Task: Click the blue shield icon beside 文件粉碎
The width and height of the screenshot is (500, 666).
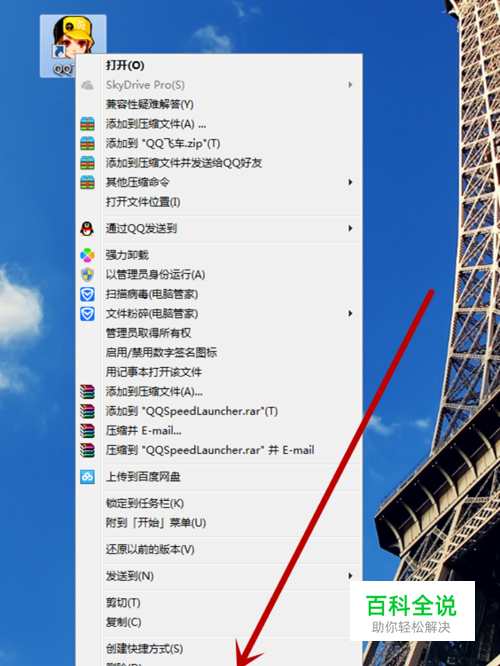Action: 88,313
